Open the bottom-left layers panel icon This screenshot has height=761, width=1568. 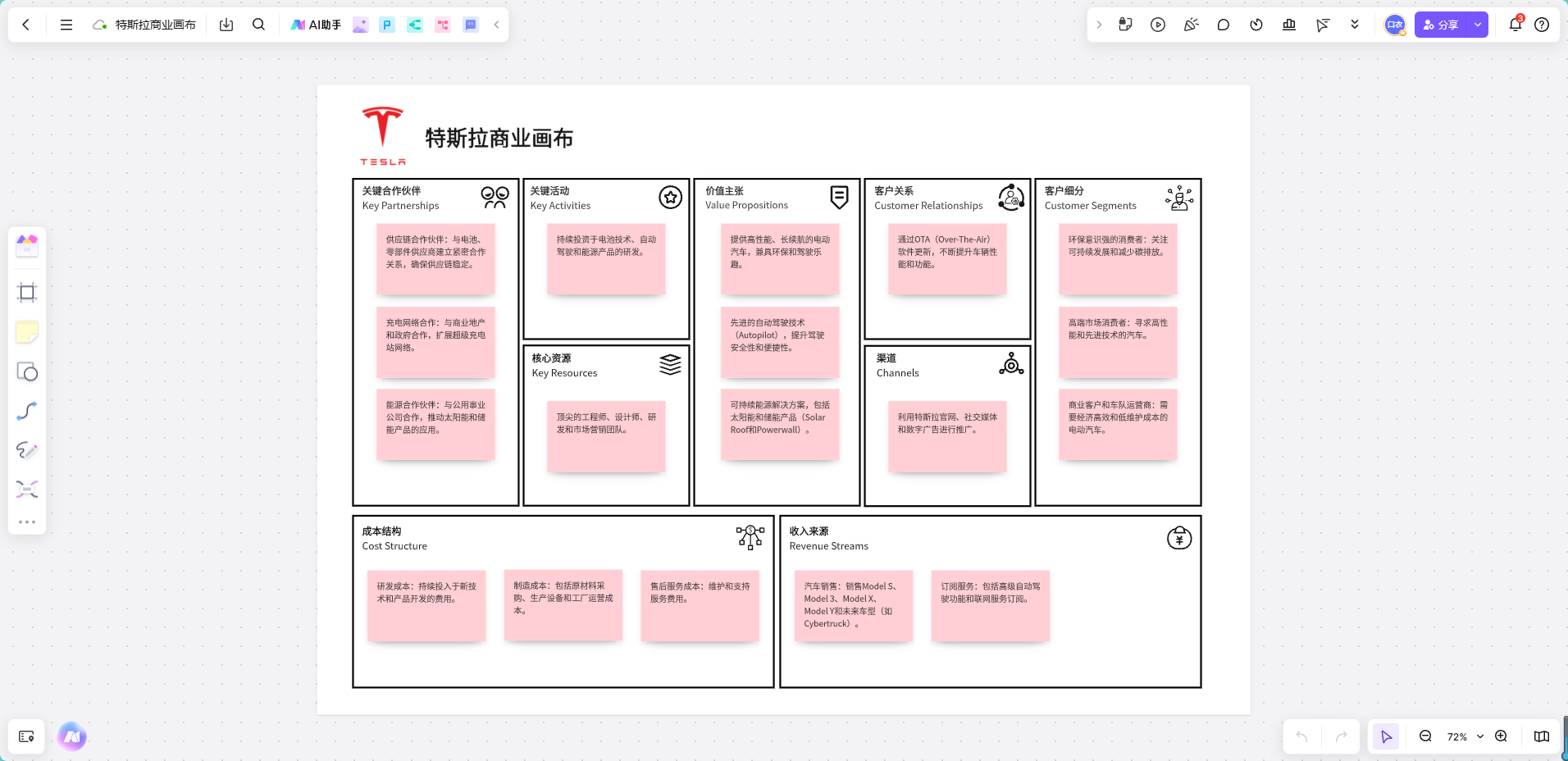coord(26,736)
